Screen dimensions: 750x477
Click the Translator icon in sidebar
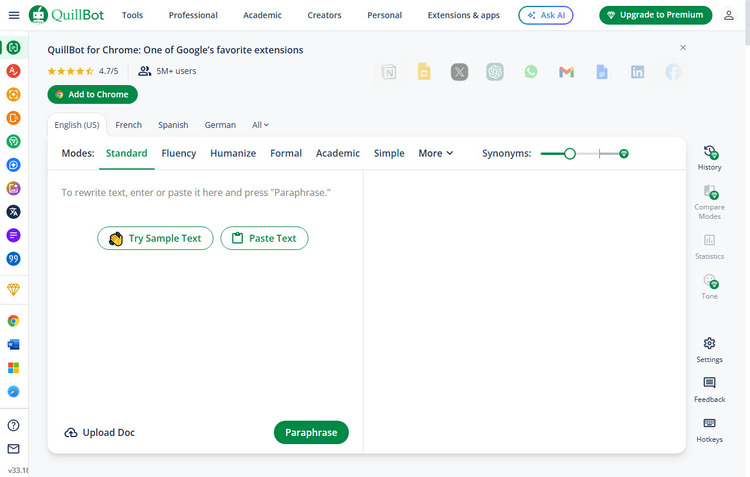(x=14, y=211)
